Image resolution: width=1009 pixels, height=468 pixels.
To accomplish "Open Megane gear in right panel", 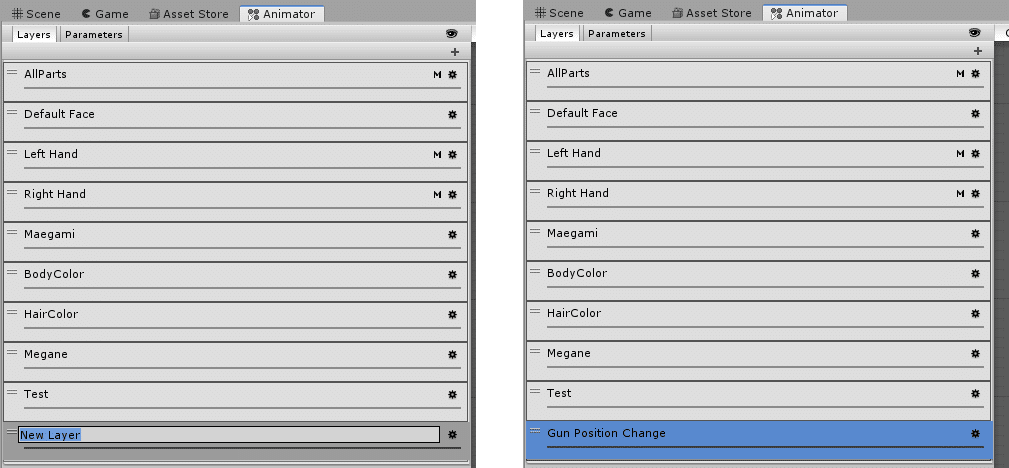I will point(976,353).
